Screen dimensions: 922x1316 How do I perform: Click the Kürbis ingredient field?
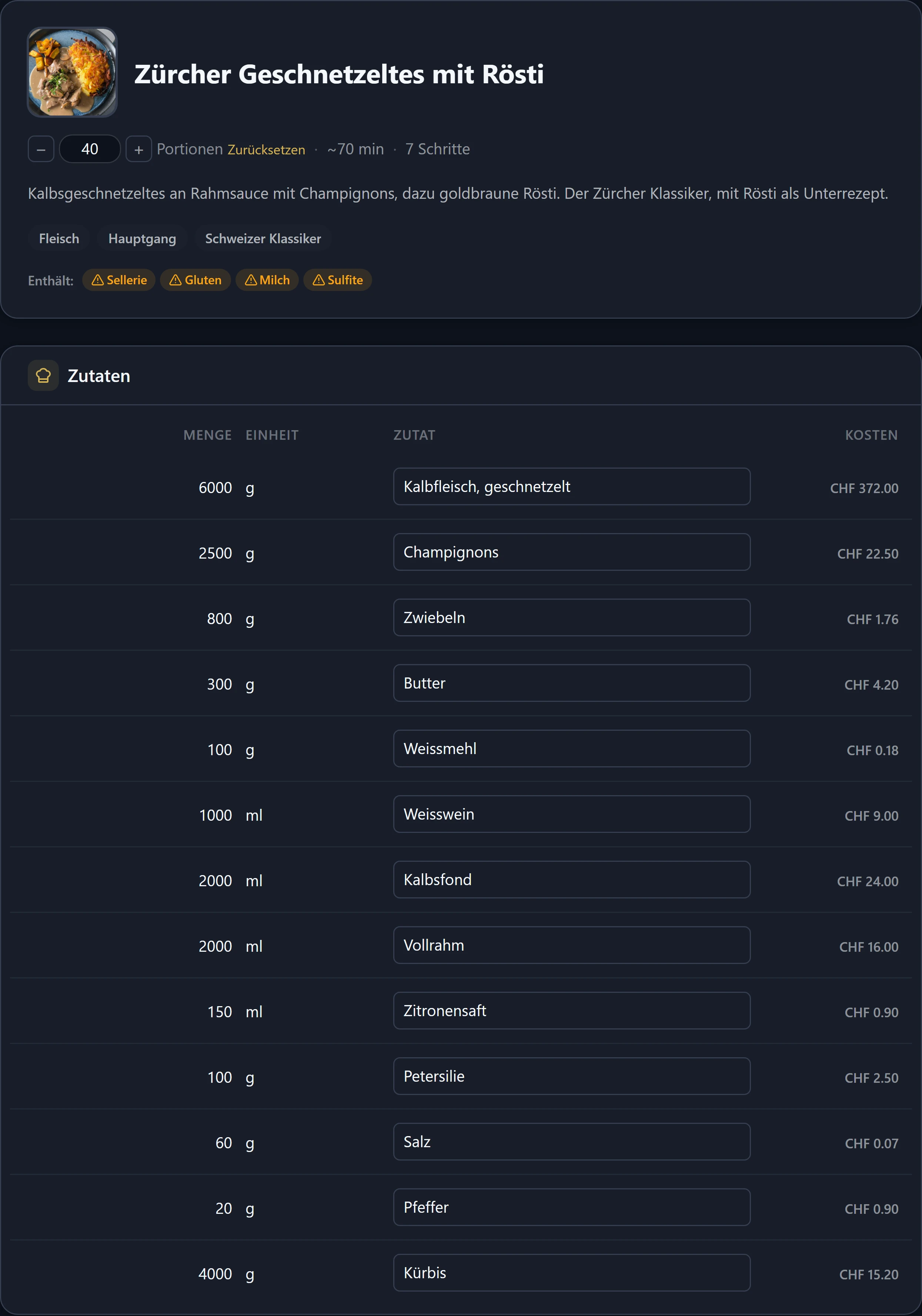(x=572, y=1272)
